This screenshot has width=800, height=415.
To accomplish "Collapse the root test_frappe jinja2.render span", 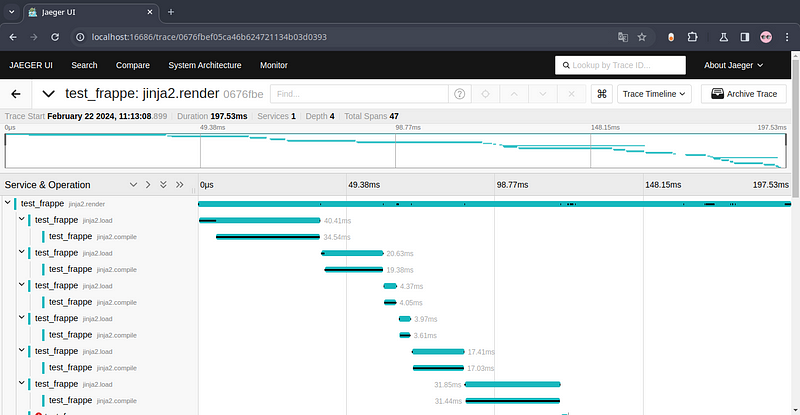I will (x=8, y=203).
